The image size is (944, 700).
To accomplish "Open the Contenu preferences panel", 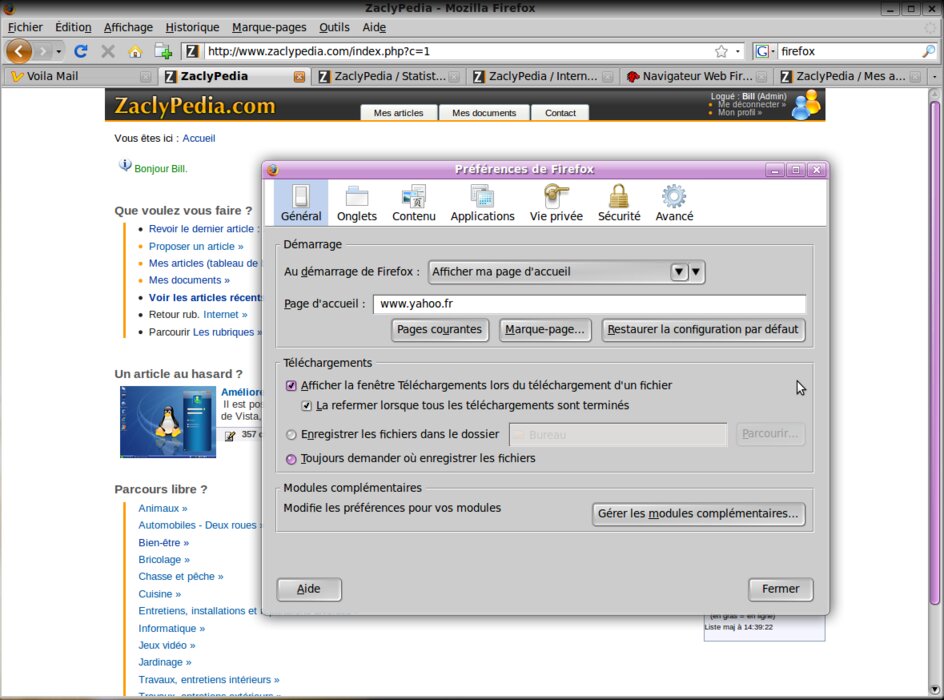I will [413, 202].
